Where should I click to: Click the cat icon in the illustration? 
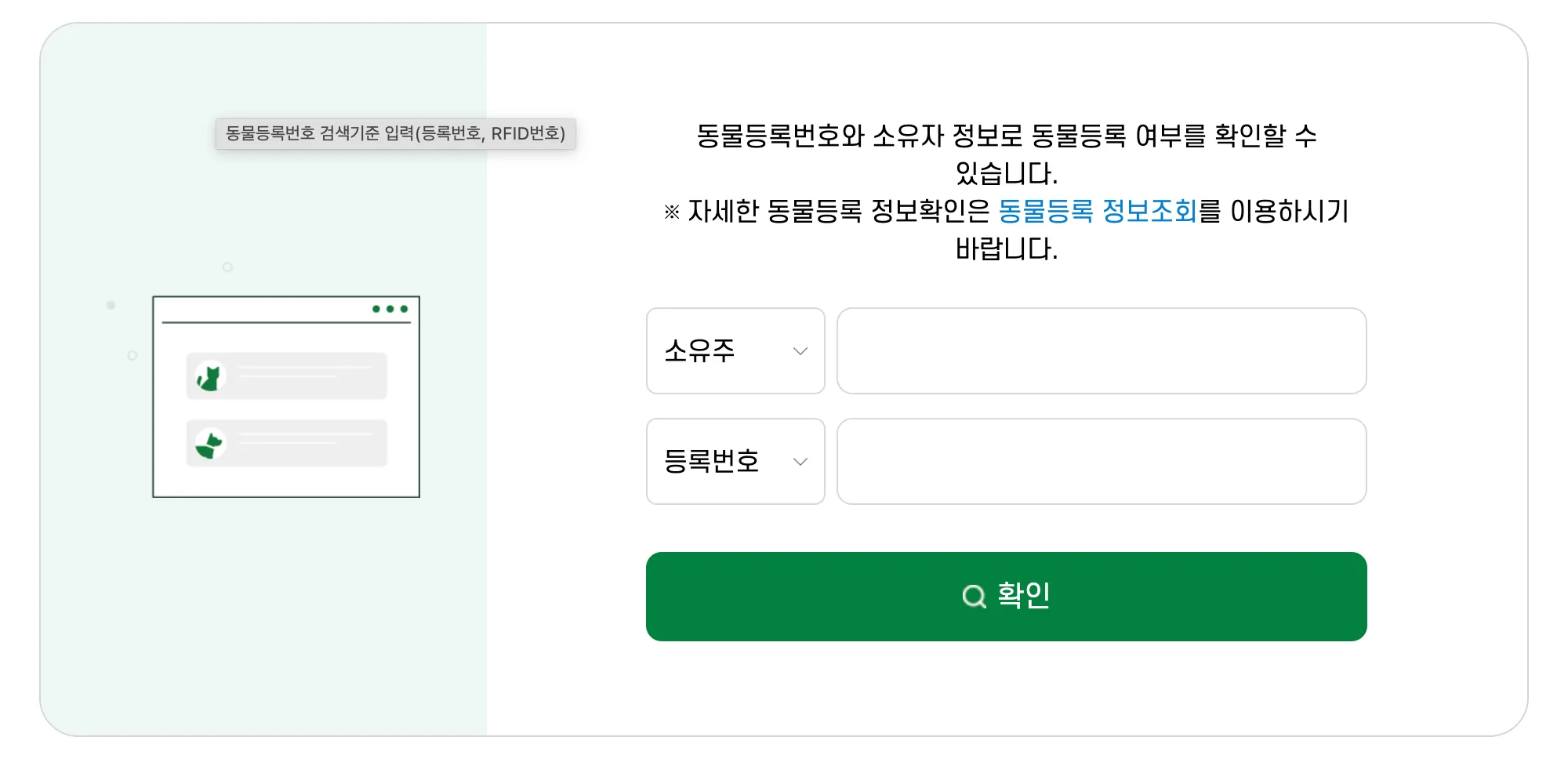coord(210,377)
